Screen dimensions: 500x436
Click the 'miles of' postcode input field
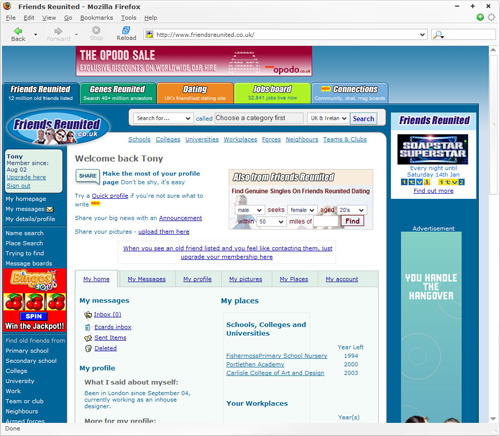326,221
